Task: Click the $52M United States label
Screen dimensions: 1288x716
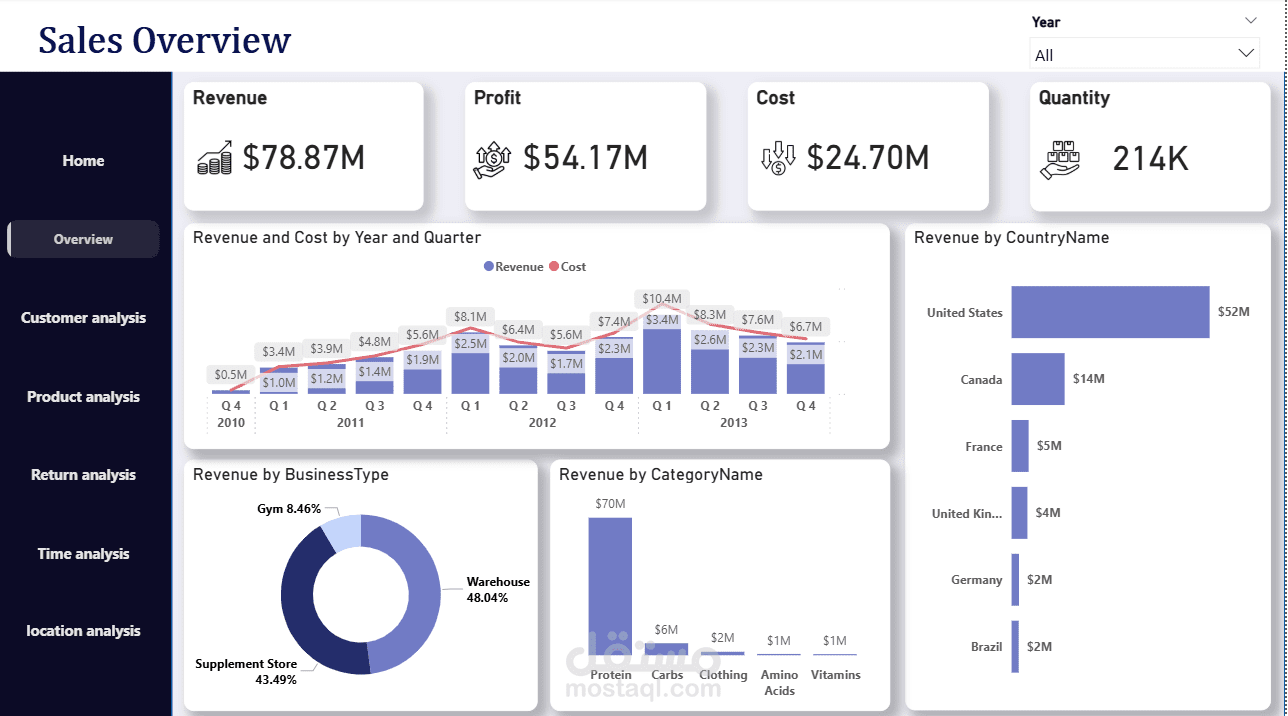Action: 1233,312
